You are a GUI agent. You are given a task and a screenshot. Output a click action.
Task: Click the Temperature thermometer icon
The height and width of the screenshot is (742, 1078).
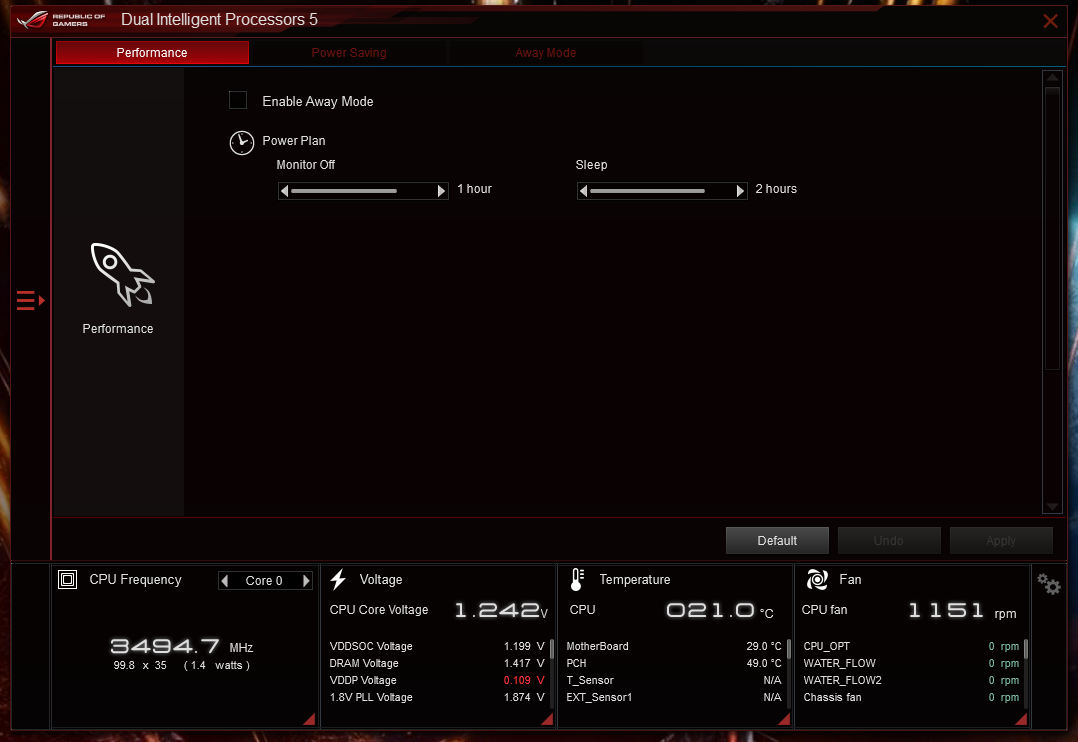click(577, 580)
